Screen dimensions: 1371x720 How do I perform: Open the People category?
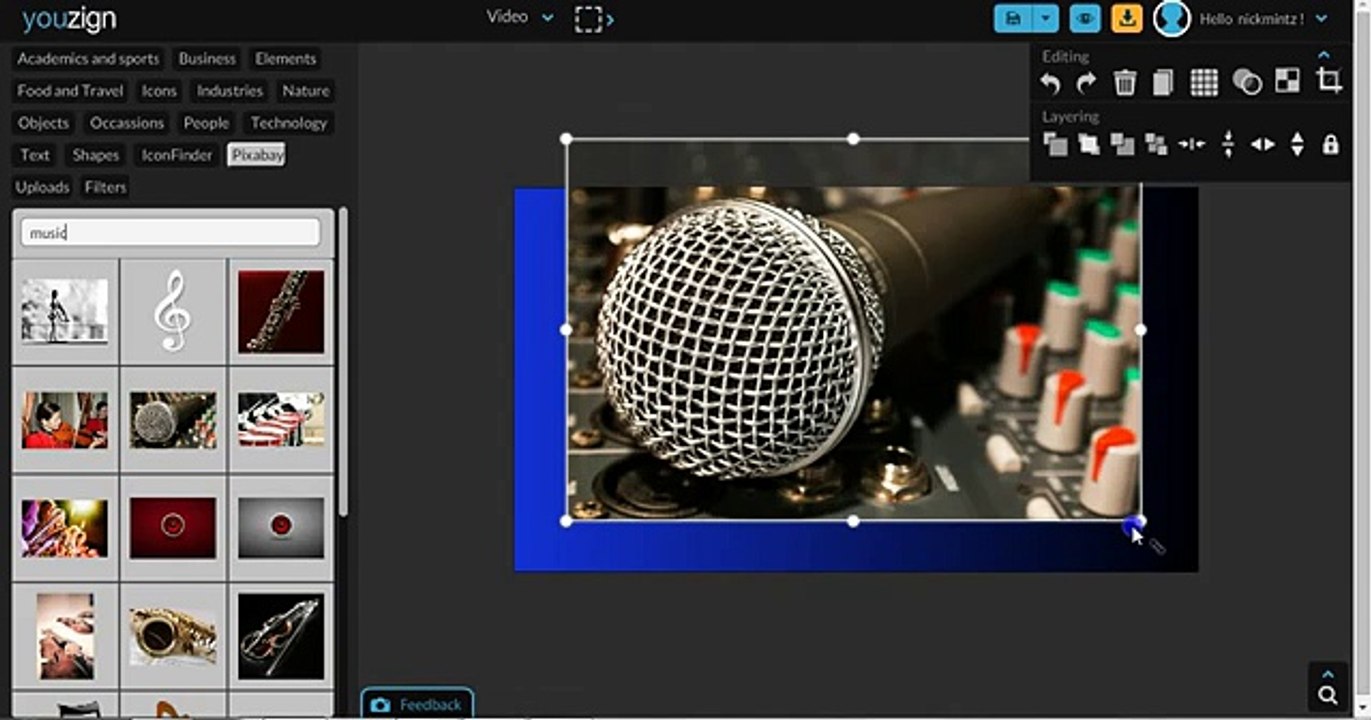tap(206, 123)
